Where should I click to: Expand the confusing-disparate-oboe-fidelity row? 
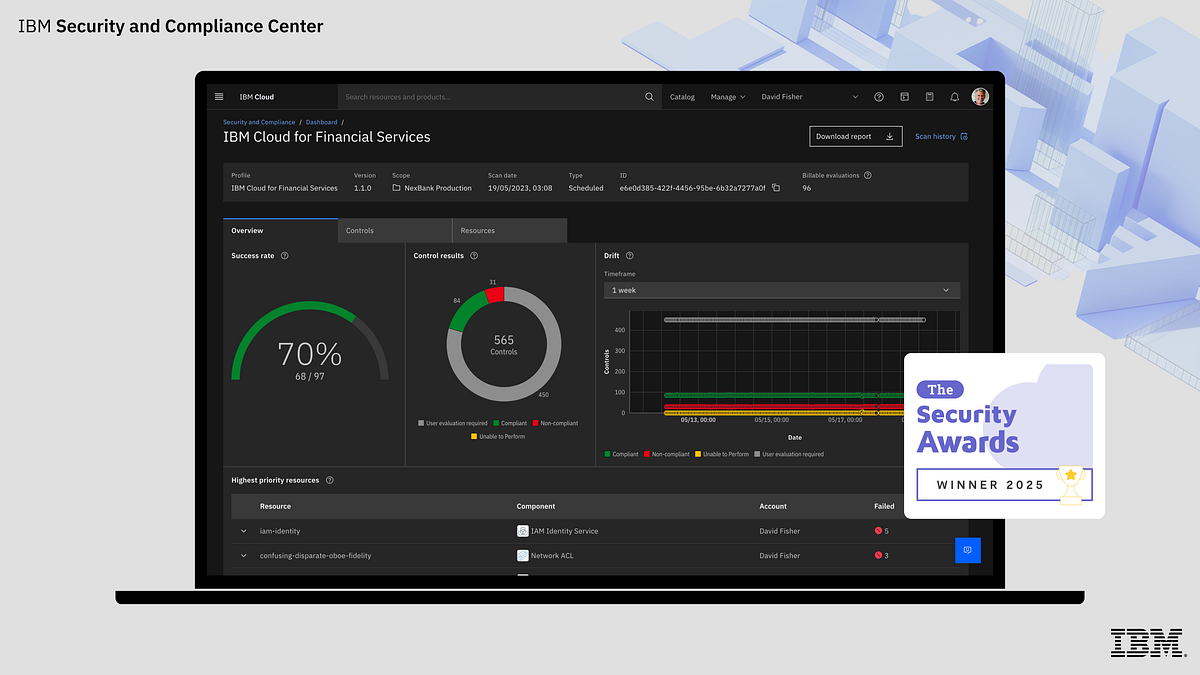point(243,555)
